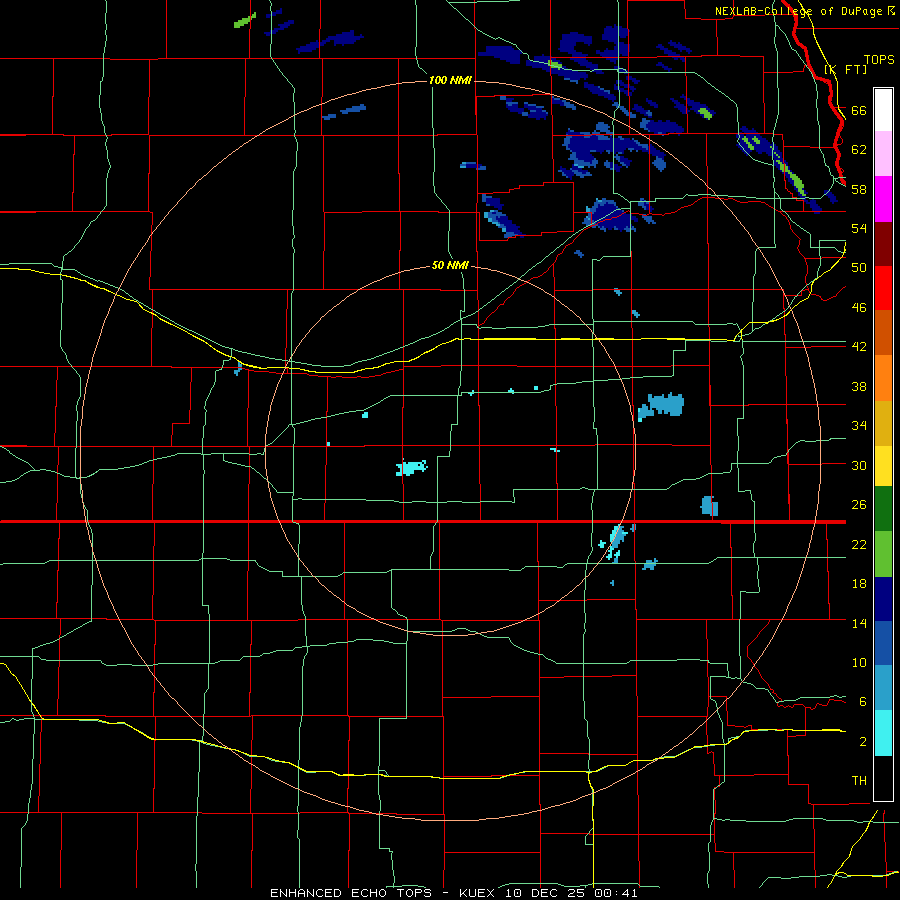Image resolution: width=900 pixels, height=900 pixels.
Task: Pick the dark green legend swatch
Action: pyautogui.click(x=883, y=509)
